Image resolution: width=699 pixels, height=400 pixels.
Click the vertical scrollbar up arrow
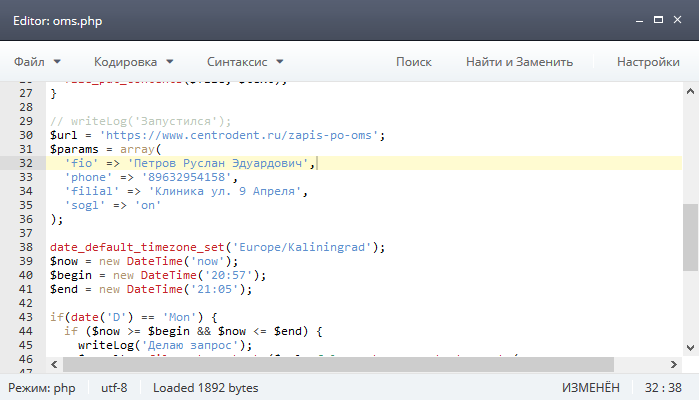(x=690, y=89)
